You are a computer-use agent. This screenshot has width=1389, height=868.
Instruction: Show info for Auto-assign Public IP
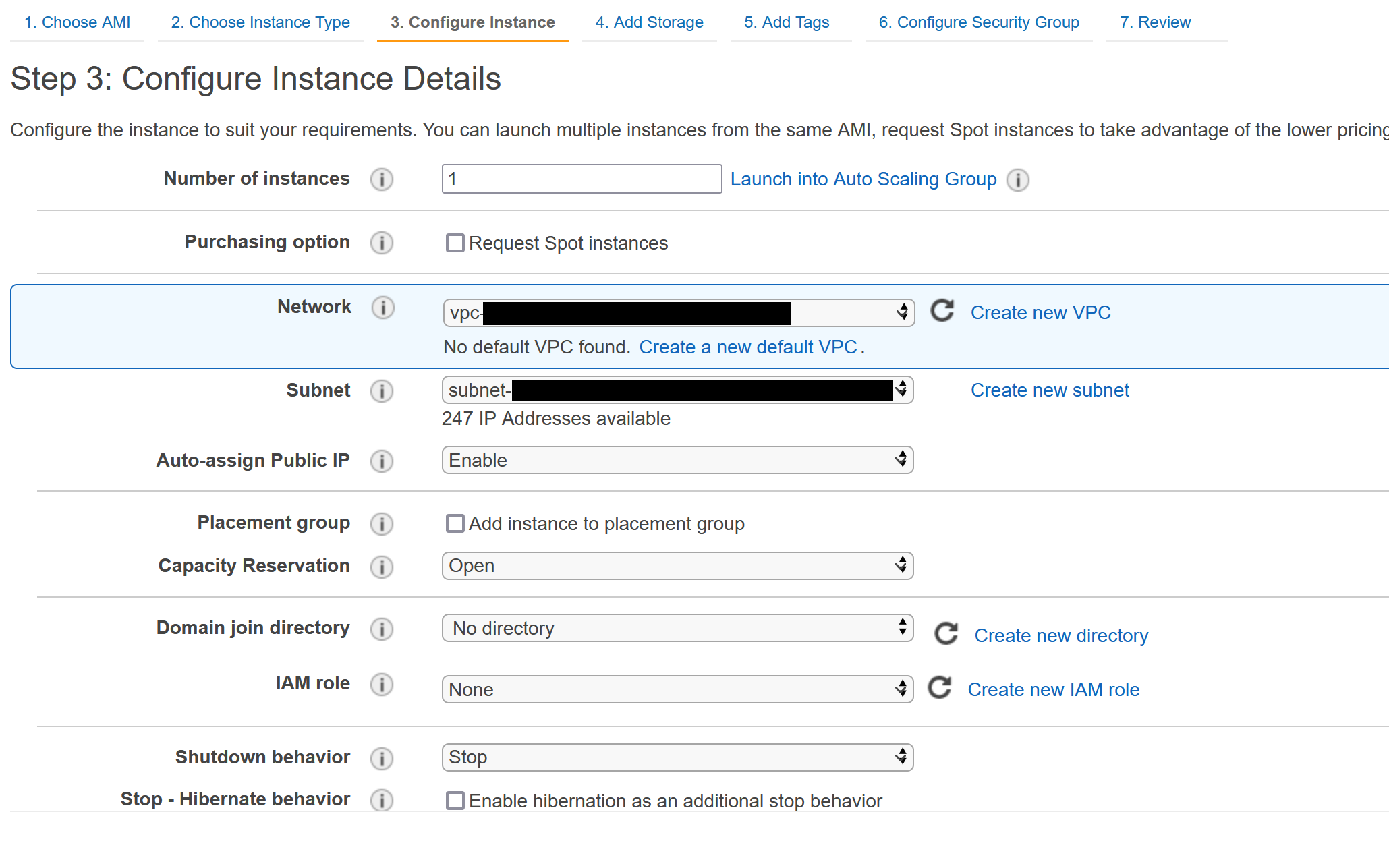click(382, 461)
